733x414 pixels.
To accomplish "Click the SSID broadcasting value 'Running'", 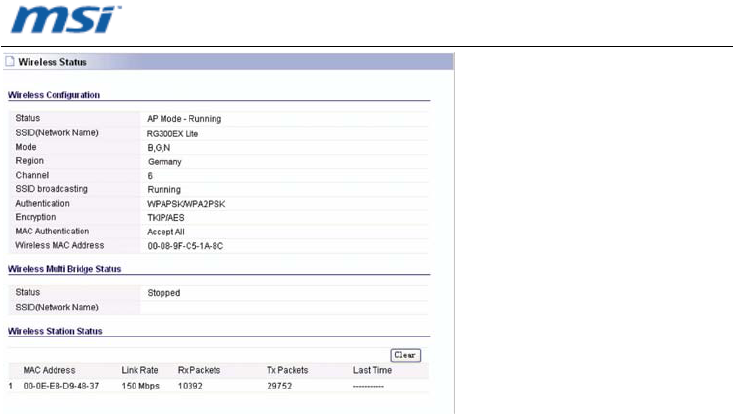I will click(x=164, y=190).
